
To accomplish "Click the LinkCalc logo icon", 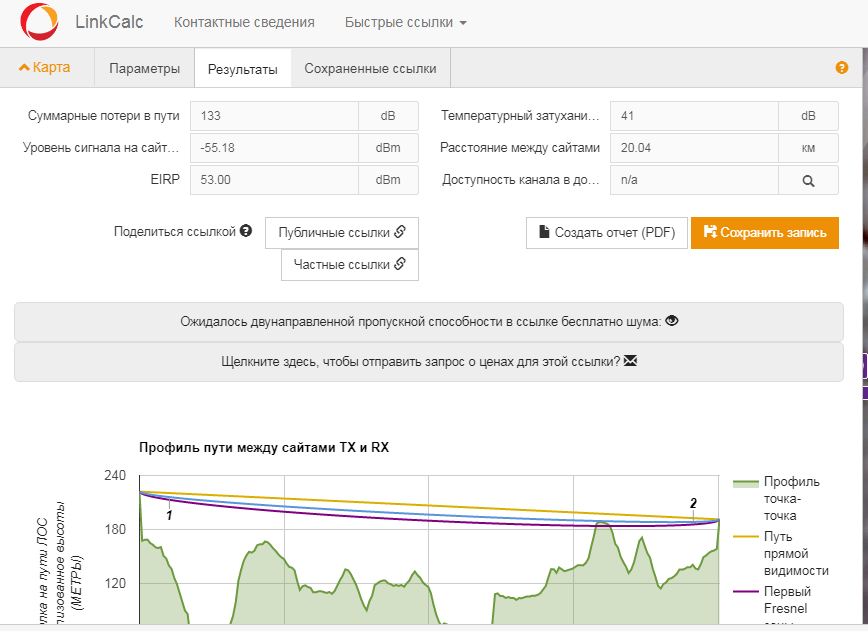I will click(x=39, y=22).
